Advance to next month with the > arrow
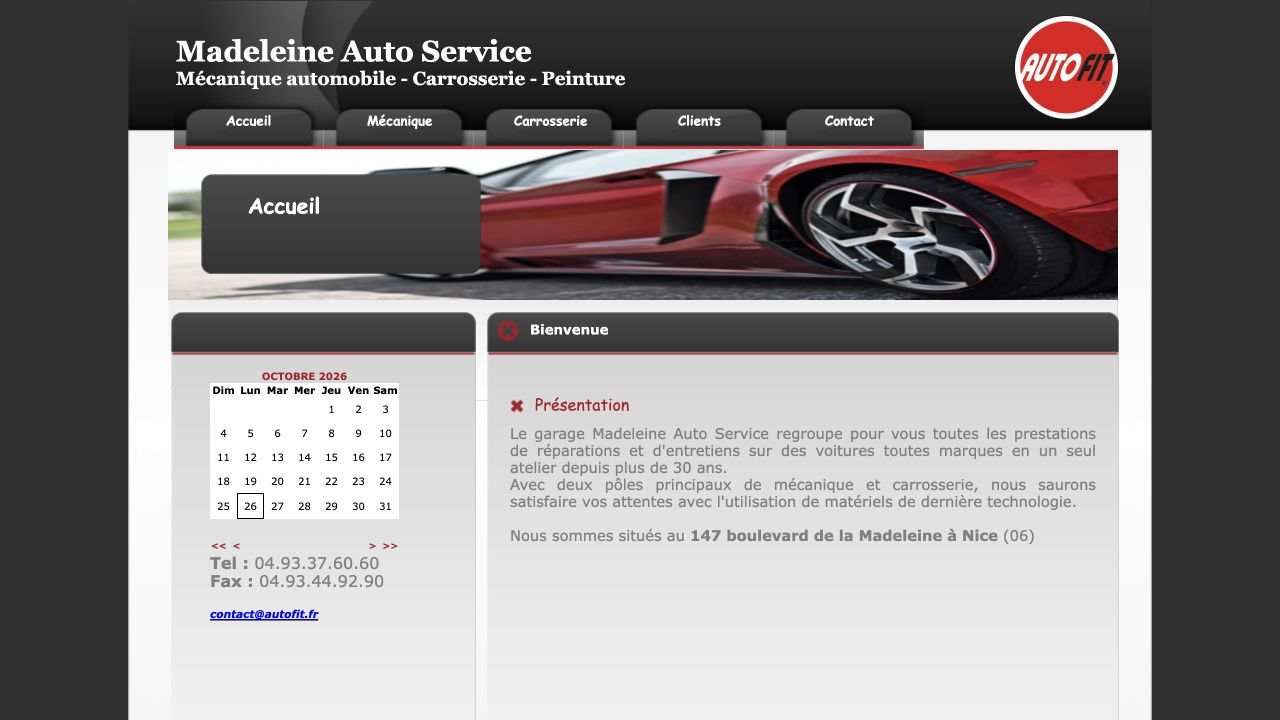Viewport: 1280px width, 720px height. [373, 546]
